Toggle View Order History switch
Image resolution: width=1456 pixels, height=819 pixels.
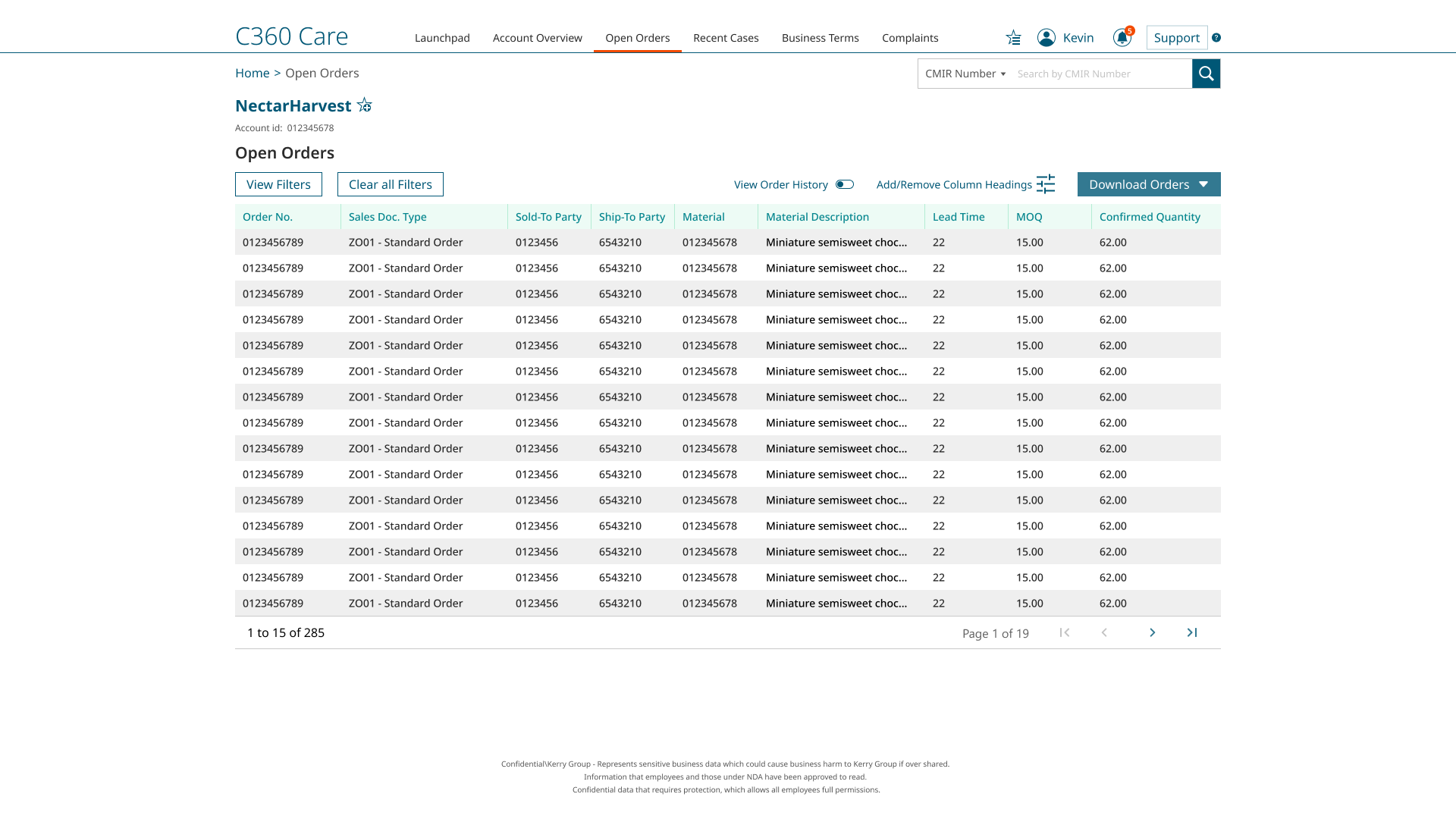click(x=845, y=184)
